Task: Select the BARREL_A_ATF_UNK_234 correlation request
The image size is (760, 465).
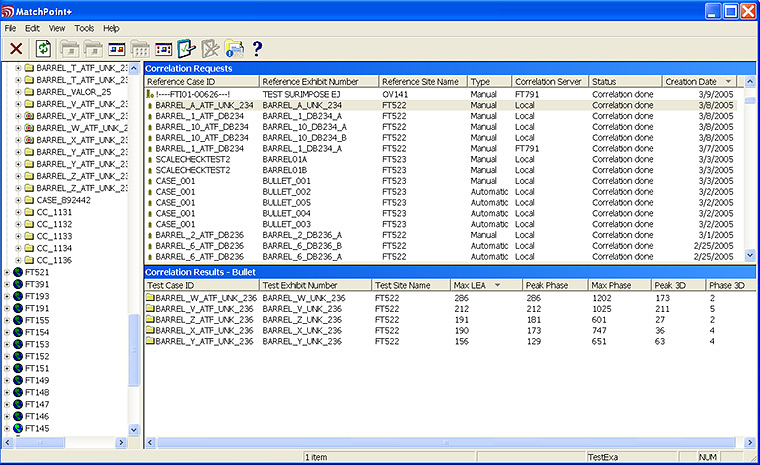Action: [x=440, y=105]
